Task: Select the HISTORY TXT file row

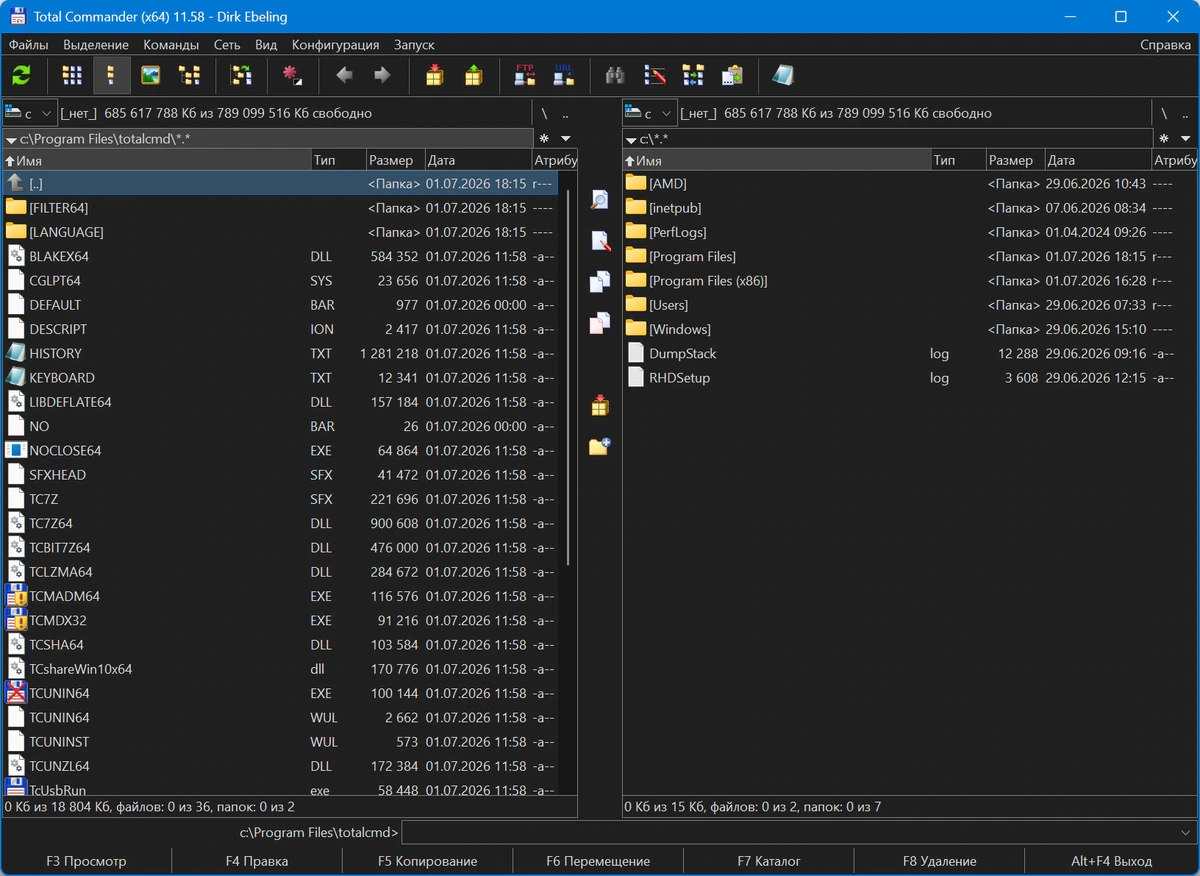Action: click(x=280, y=353)
